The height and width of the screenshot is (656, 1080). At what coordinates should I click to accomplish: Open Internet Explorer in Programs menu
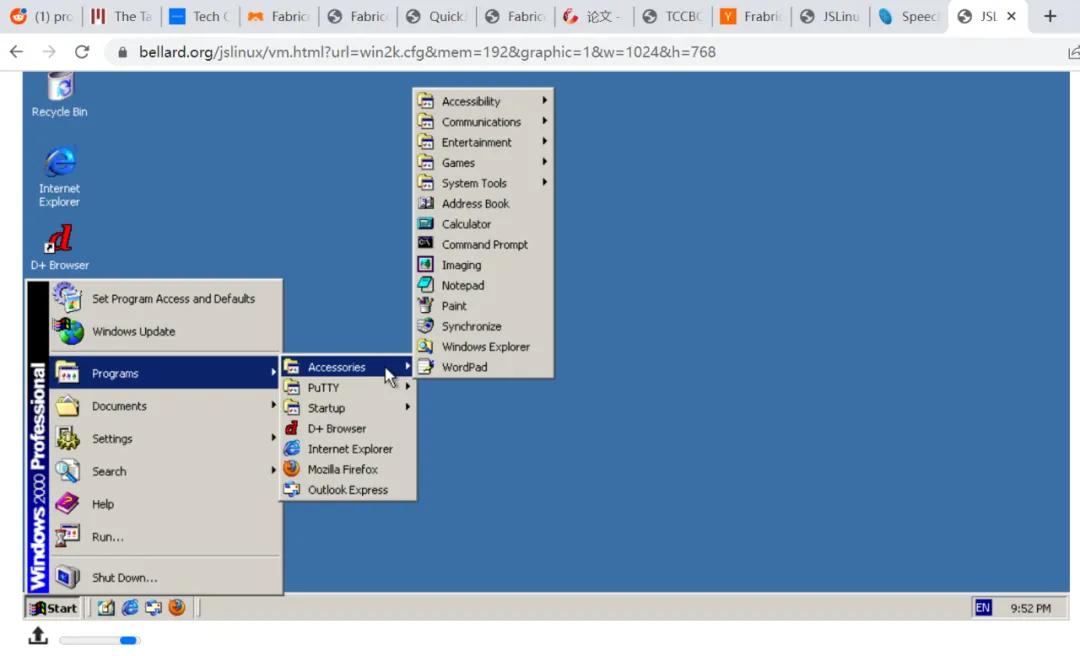348,449
